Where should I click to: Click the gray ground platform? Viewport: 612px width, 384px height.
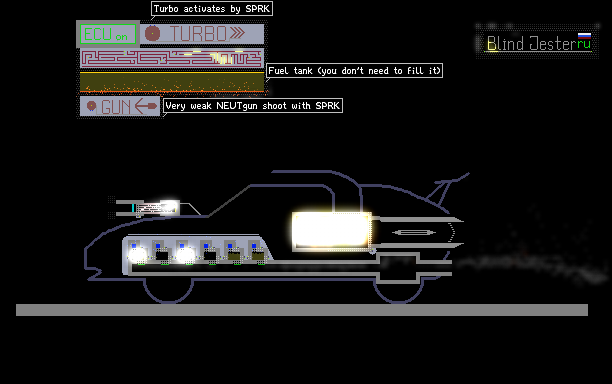(302, 310)
